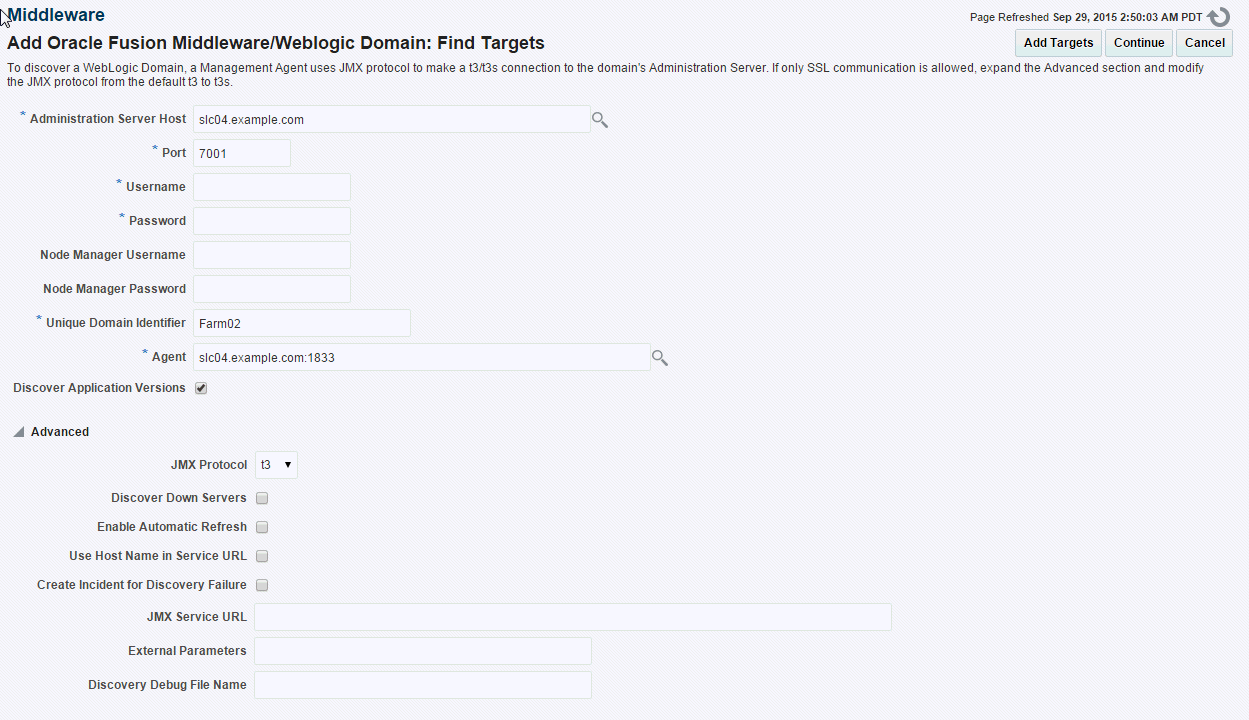Image resolution: width=1249 pixels, height=720 pixels.
Task: Focus the Administration Server Host field
Action: [x=392, y=119]
